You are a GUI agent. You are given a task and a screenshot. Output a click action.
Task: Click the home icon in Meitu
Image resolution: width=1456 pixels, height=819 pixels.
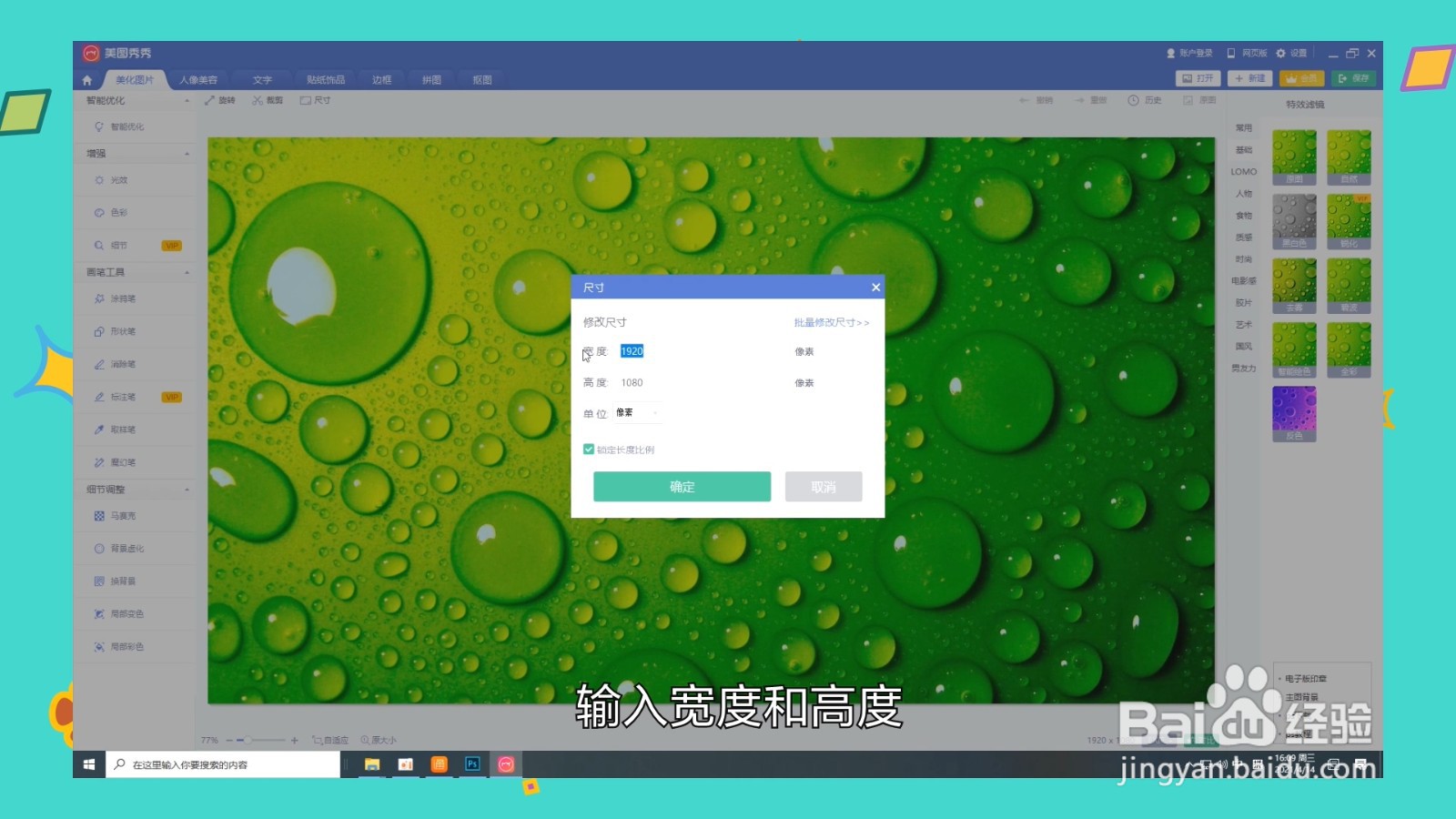click(x=87, y=80)
